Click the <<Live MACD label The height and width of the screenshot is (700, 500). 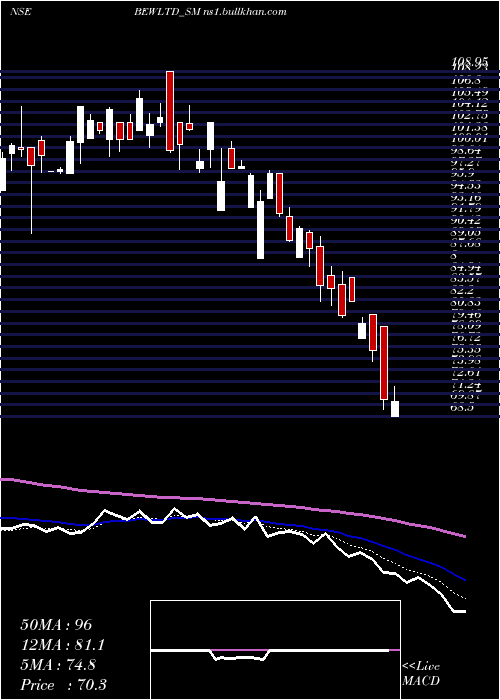coord(421,673)
